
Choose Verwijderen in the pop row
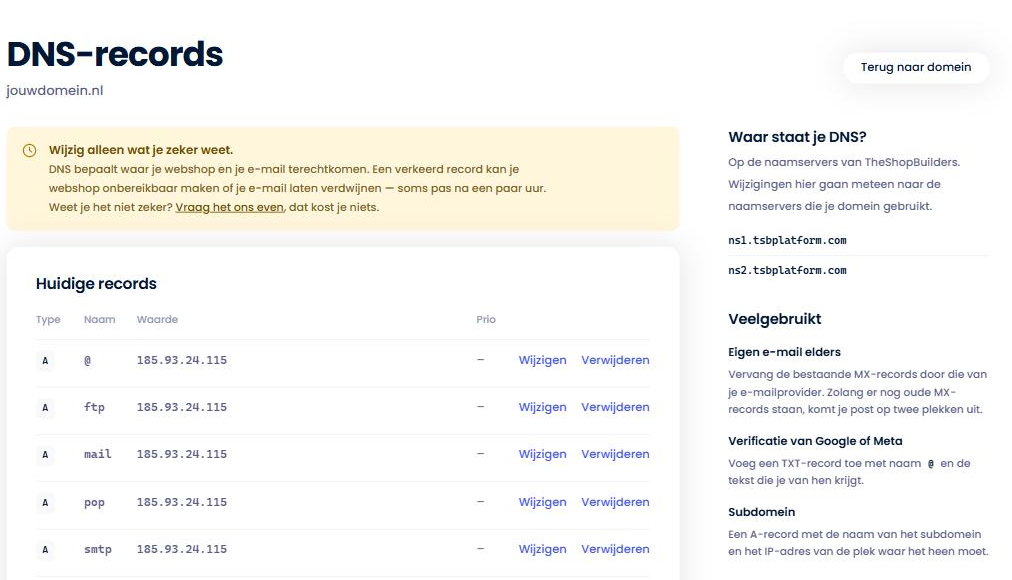pos(615,502)
